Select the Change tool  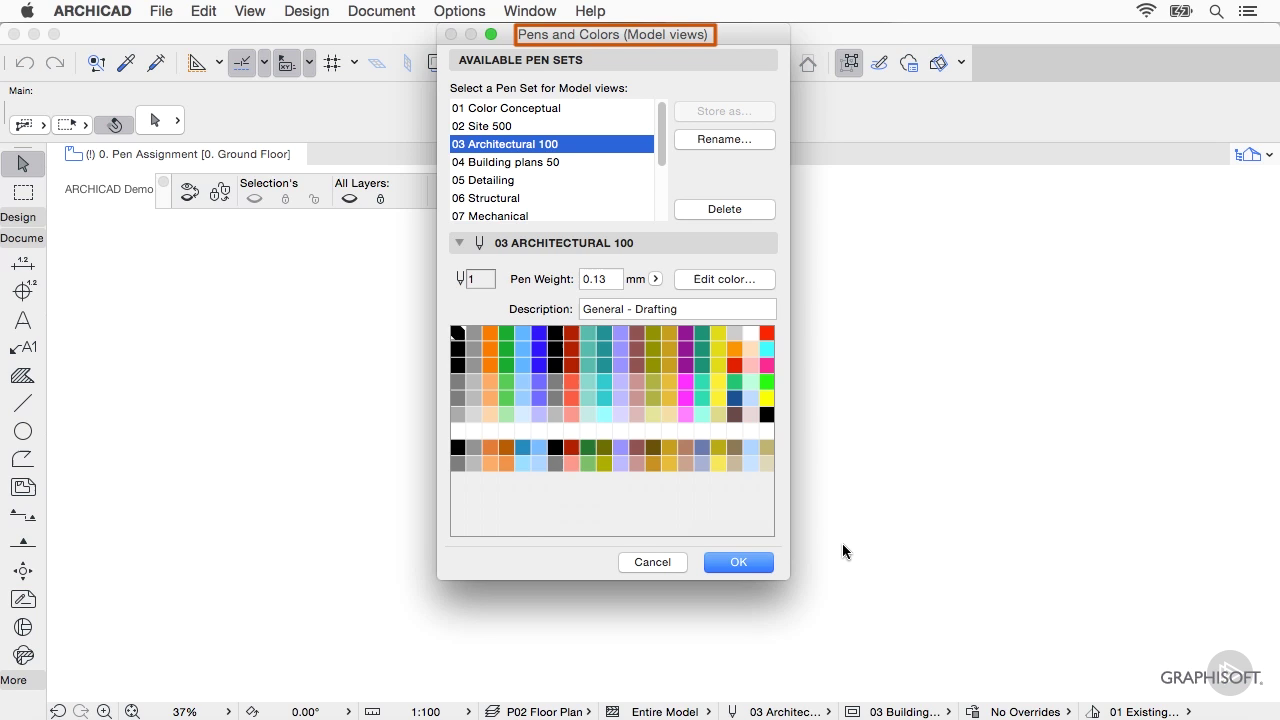click(23, 655)
